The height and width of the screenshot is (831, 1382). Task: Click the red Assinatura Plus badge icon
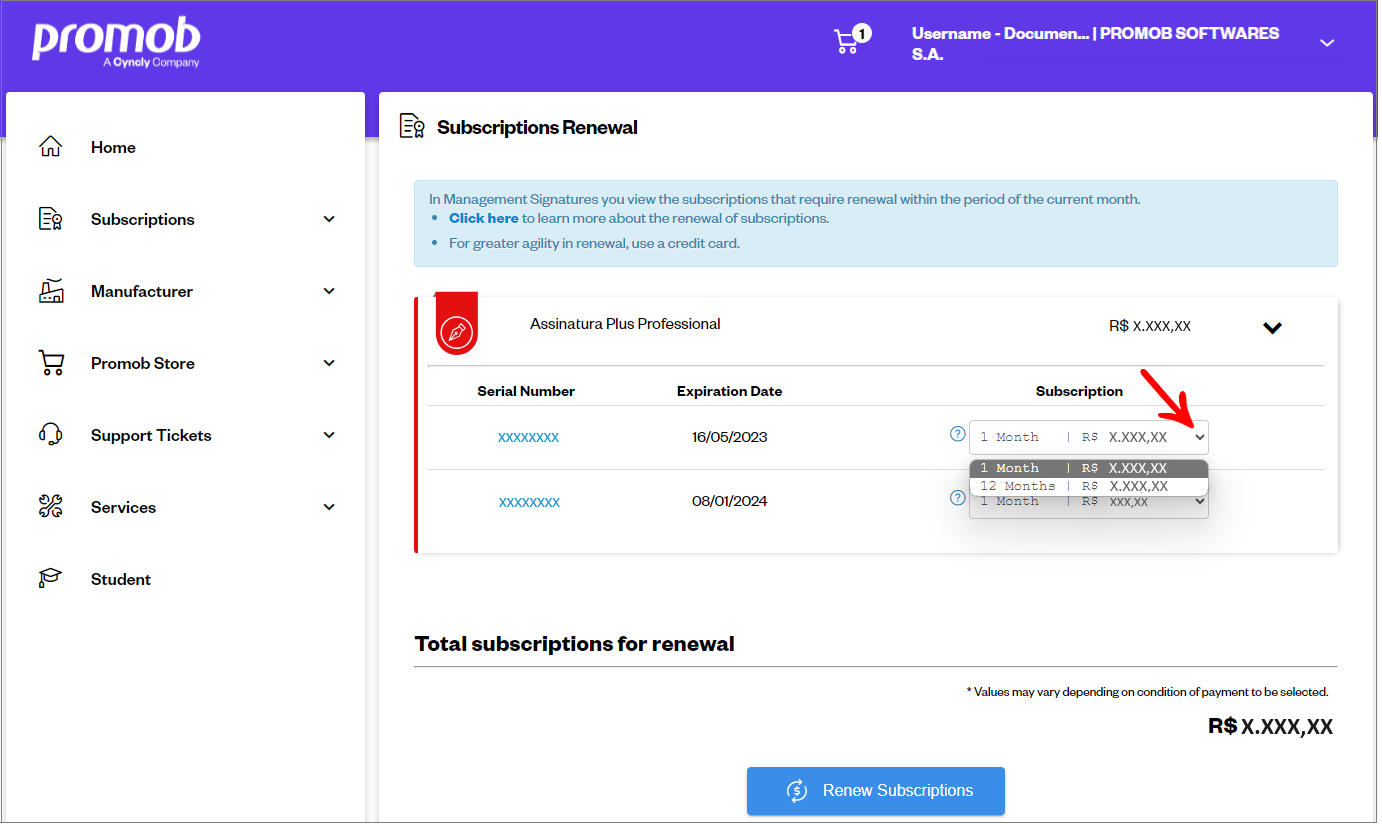(x=456, y=324)
